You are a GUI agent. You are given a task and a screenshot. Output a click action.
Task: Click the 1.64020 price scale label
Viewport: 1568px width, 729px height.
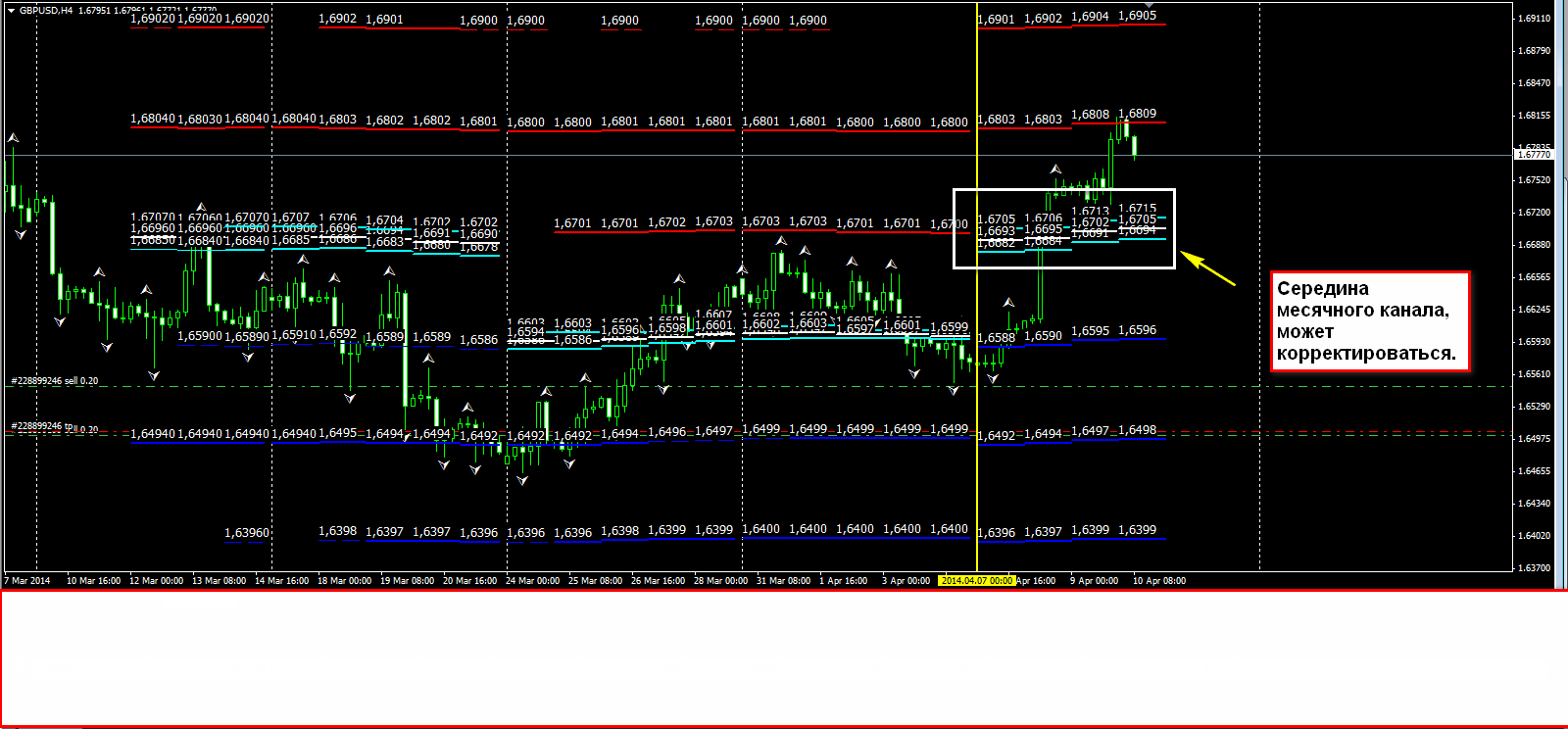(x=1535, y=535)
